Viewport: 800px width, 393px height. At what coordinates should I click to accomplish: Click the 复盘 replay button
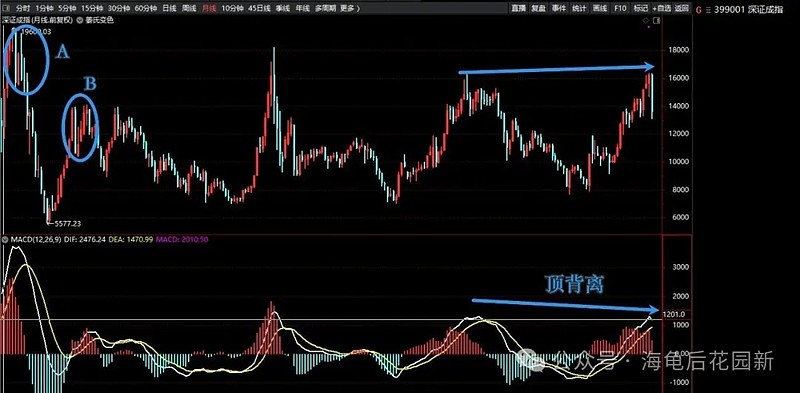click(538, 8)
